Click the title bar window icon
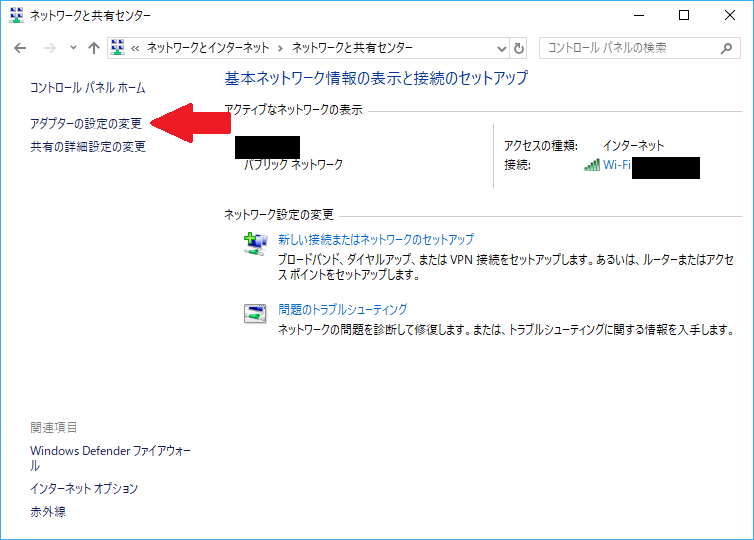 pos(16,15)
